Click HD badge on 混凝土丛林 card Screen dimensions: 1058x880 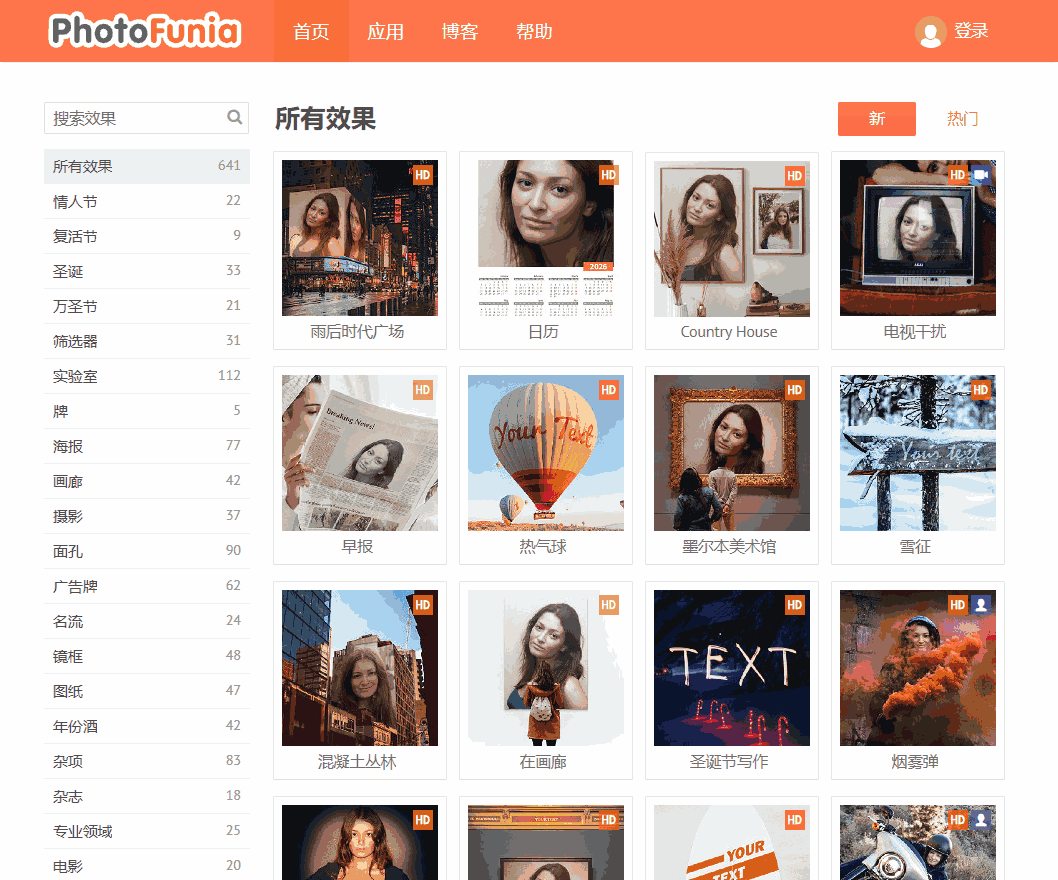click(x=422, y=605)
